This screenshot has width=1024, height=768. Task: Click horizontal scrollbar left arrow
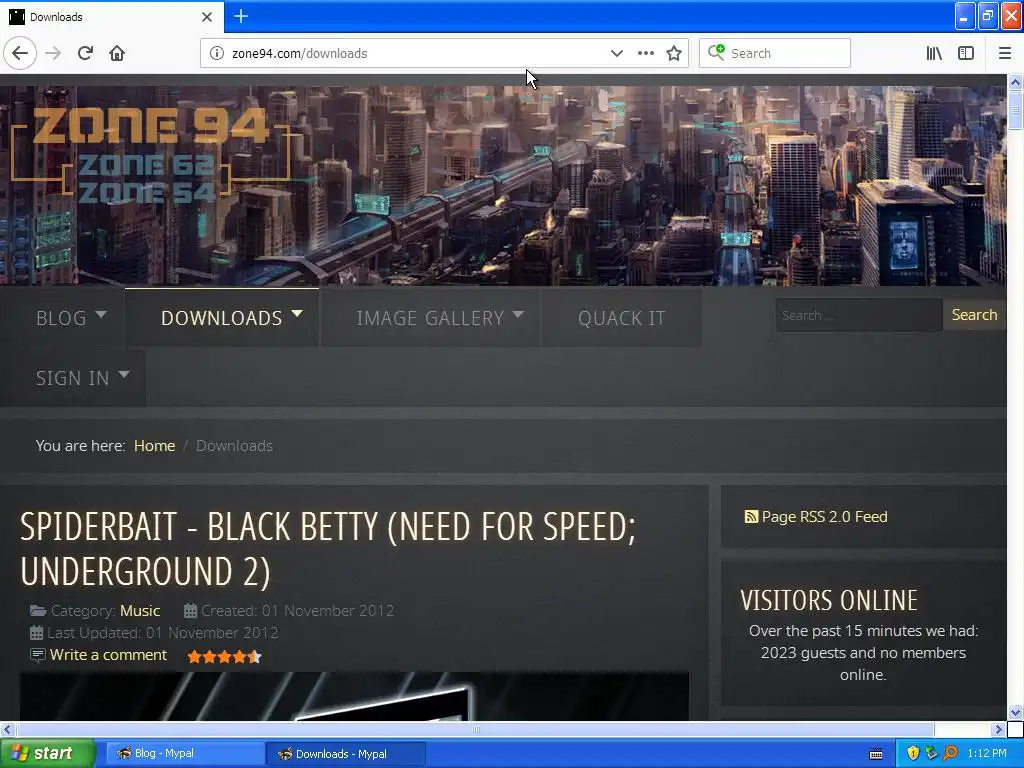click(7, 729)
